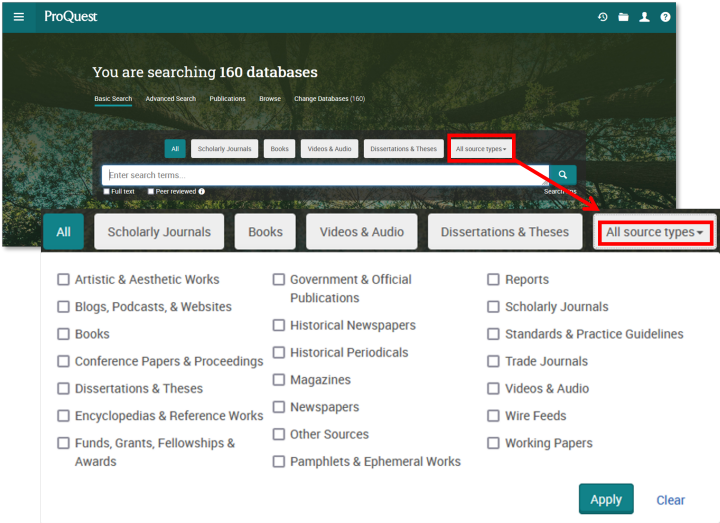Click the magnifying glass search button
This screenshot has height=523, width=720.
tap(563, 175)
